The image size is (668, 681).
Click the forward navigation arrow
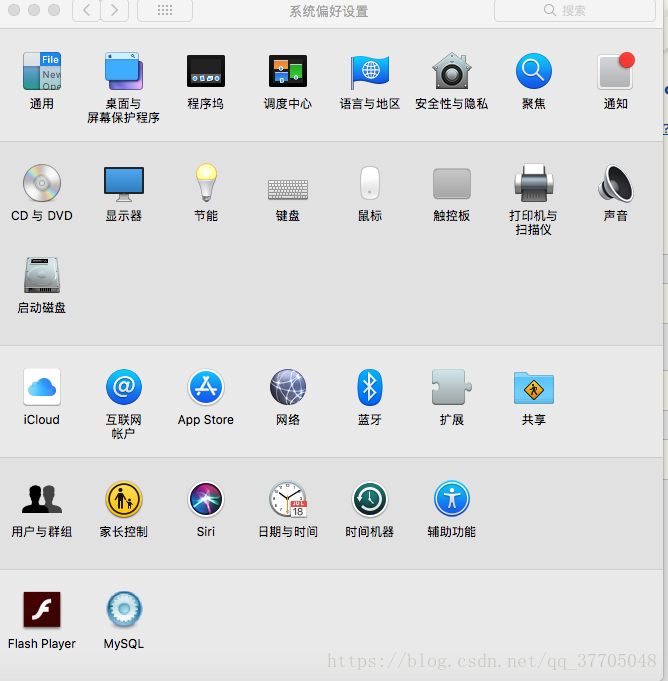[x=115, y=10]
